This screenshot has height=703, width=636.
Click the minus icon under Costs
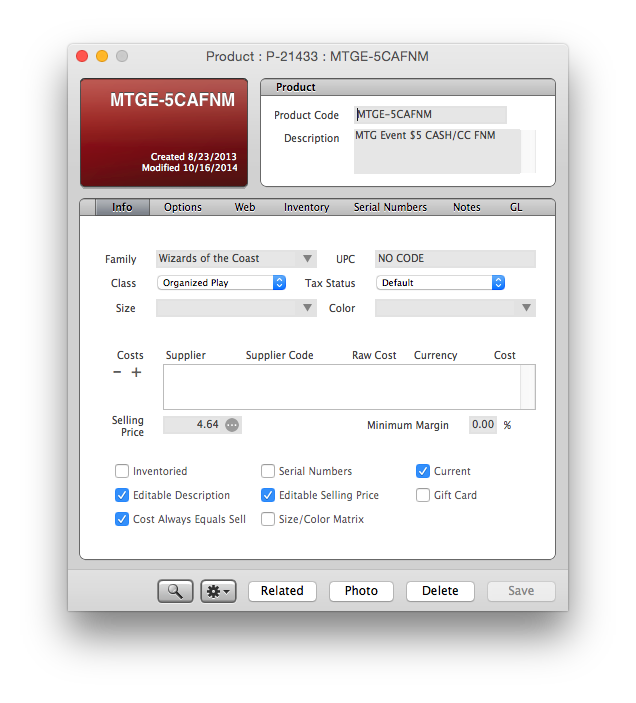(117, 372)
